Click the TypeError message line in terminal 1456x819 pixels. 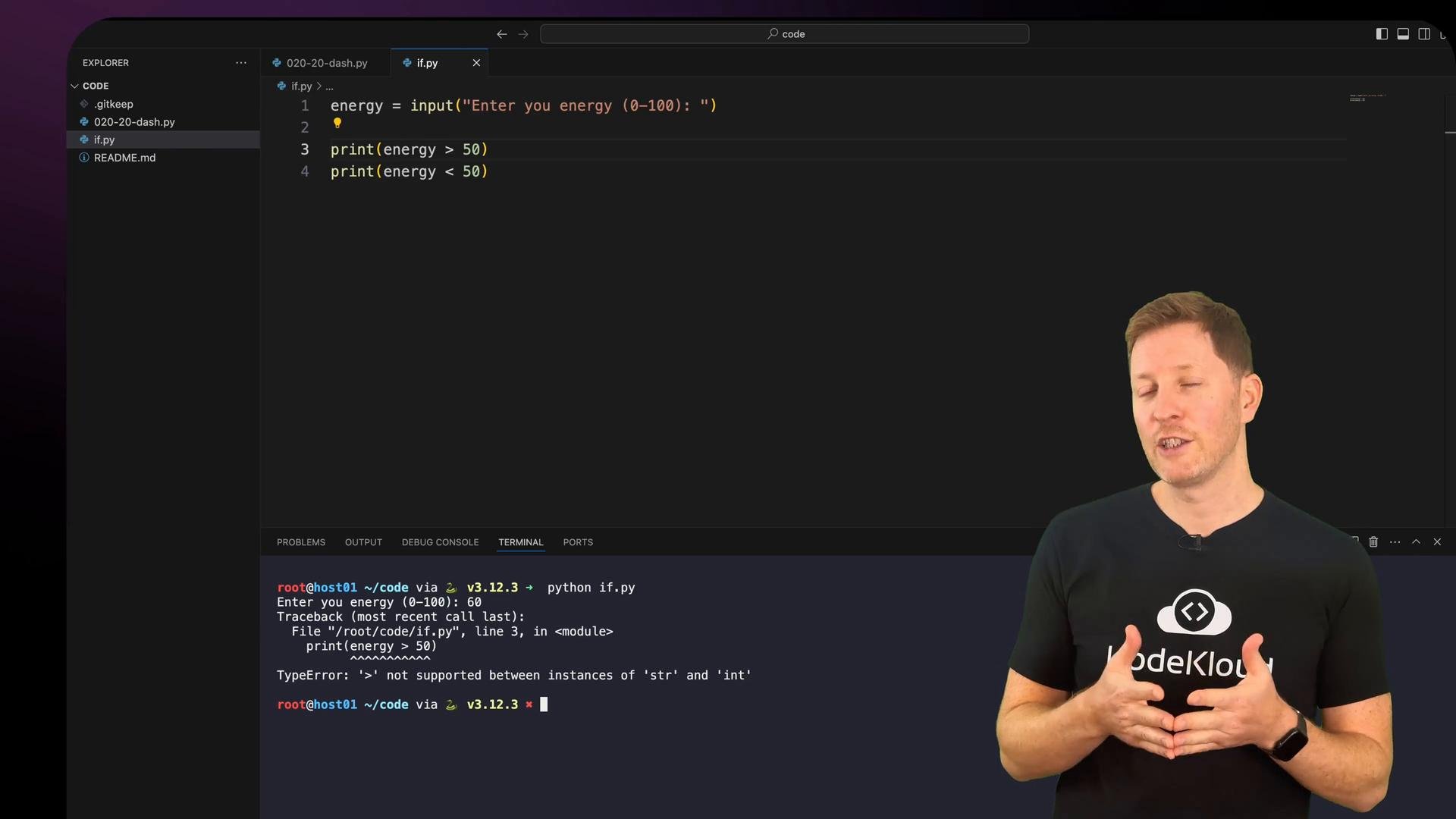click(514, 676)
